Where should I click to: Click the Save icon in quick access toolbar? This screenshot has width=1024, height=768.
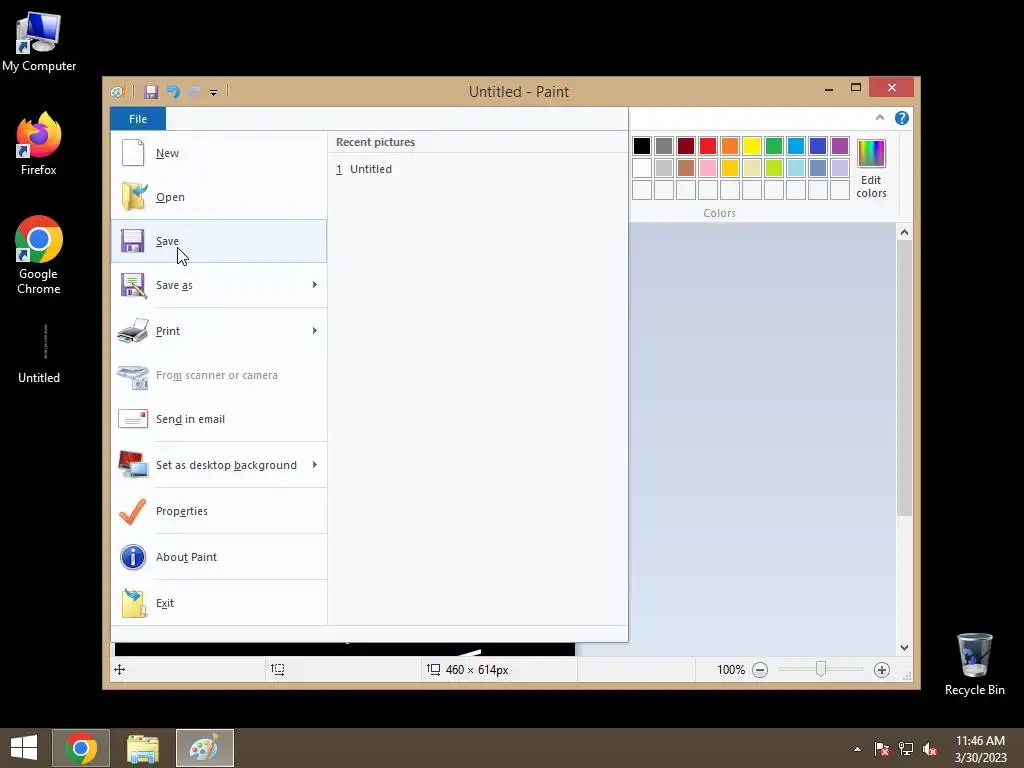click(x=151, y=91)
